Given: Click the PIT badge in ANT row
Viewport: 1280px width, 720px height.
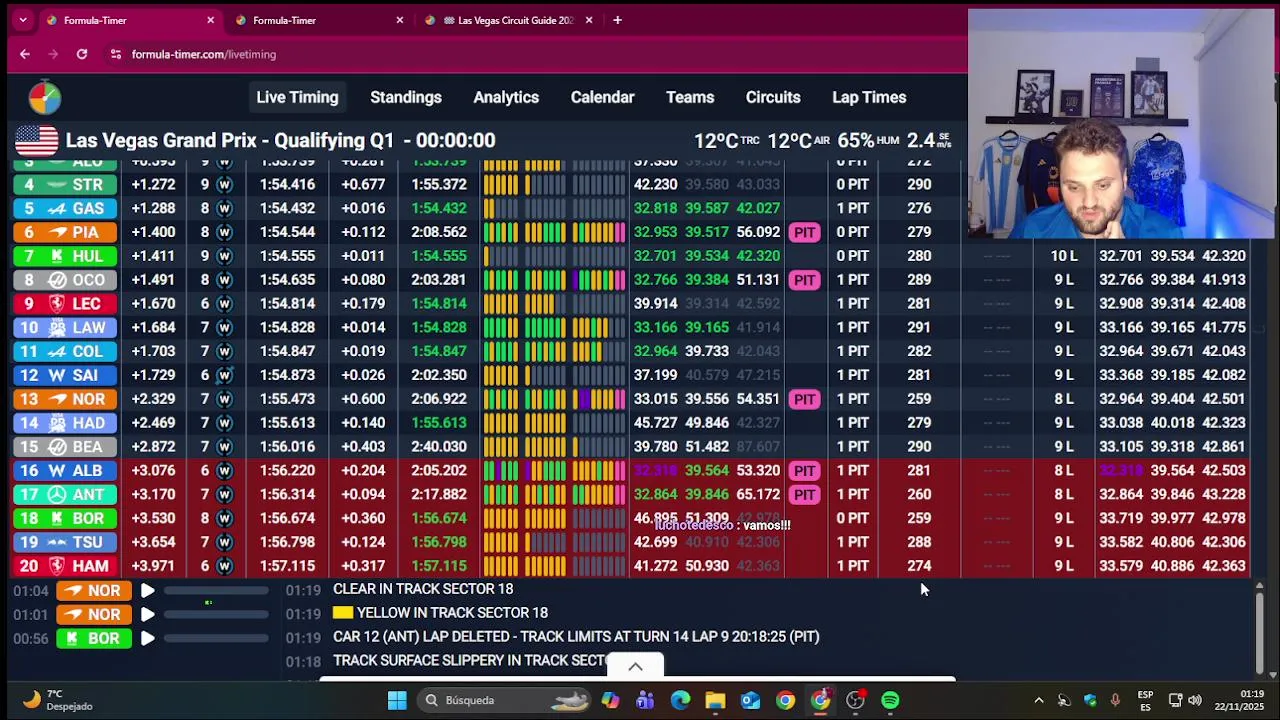Looking at the screenshot, I should (x=804, y=494).
